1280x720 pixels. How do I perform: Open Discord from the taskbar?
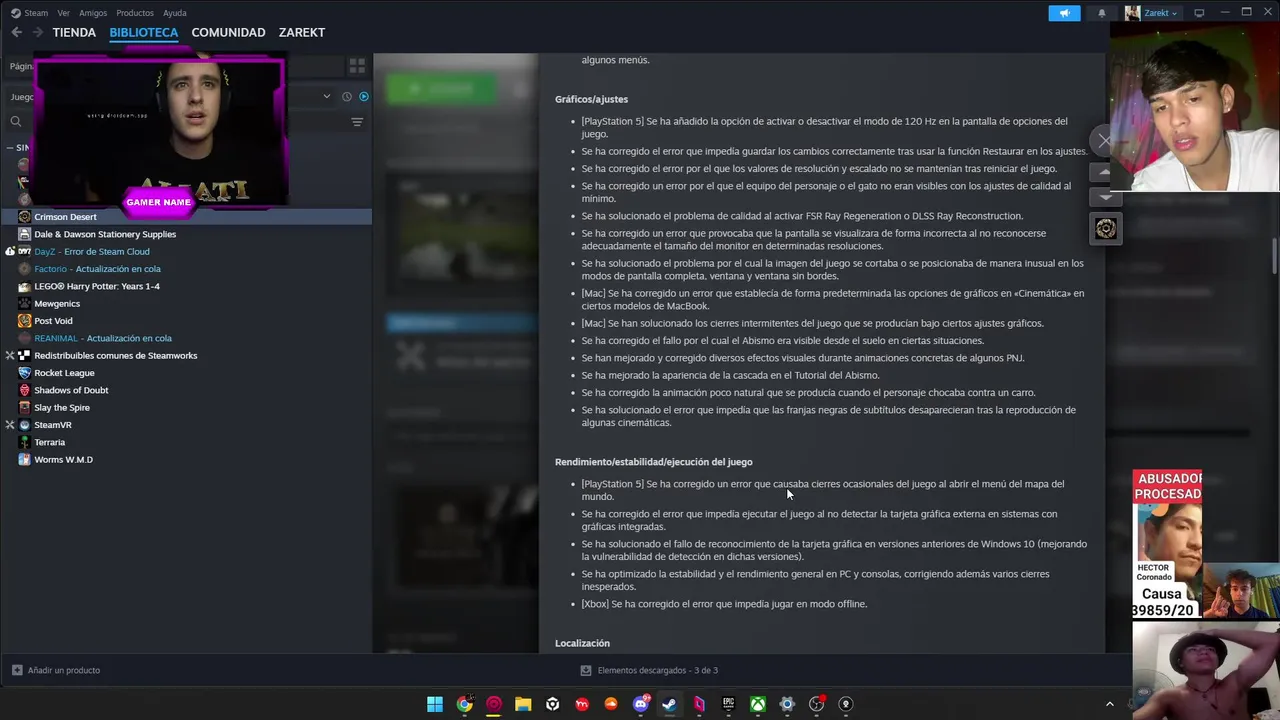pyautogui.click(x=640, y=704)
